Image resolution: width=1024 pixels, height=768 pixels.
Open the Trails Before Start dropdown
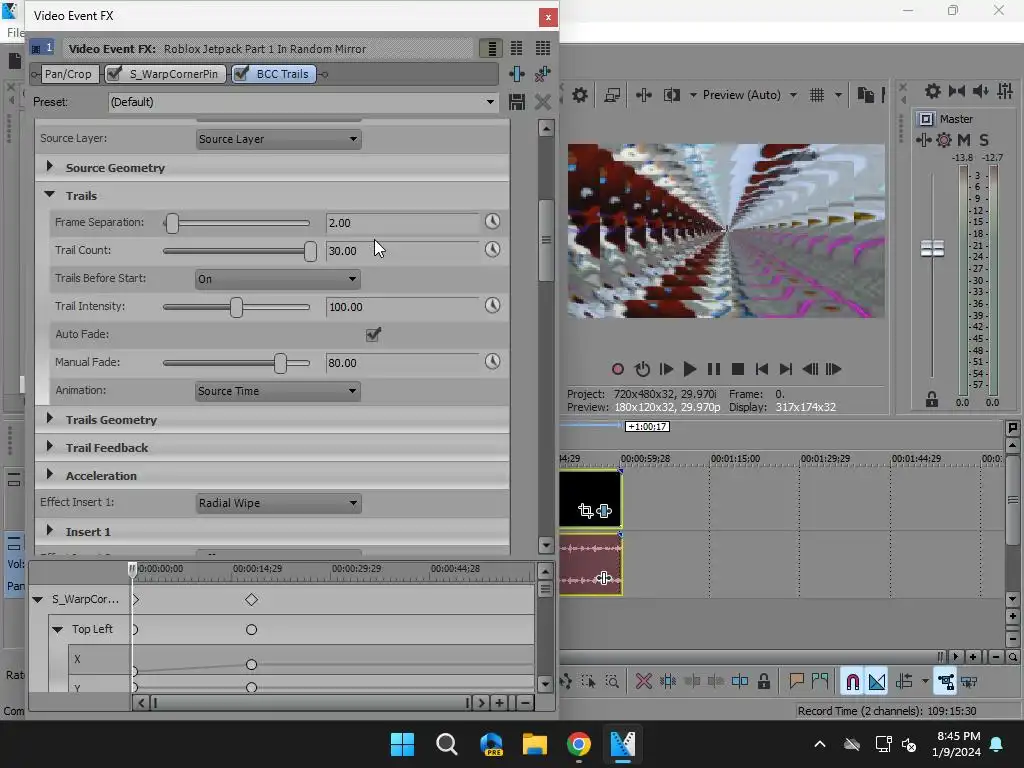tap(278, 279)
